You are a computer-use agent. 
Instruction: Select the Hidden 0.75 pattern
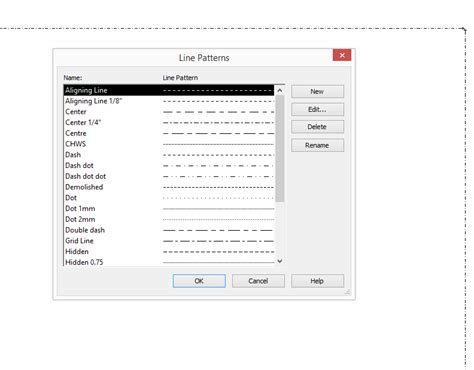click(x=169, y=262)
